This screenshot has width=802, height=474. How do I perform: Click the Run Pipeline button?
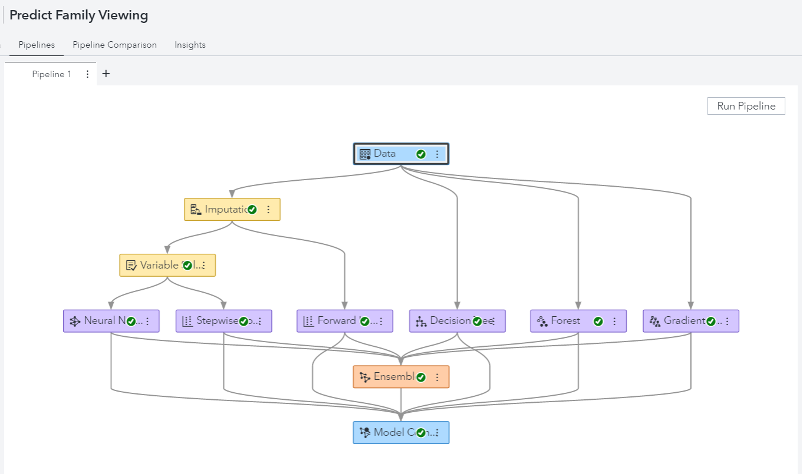tap(746, 106)
